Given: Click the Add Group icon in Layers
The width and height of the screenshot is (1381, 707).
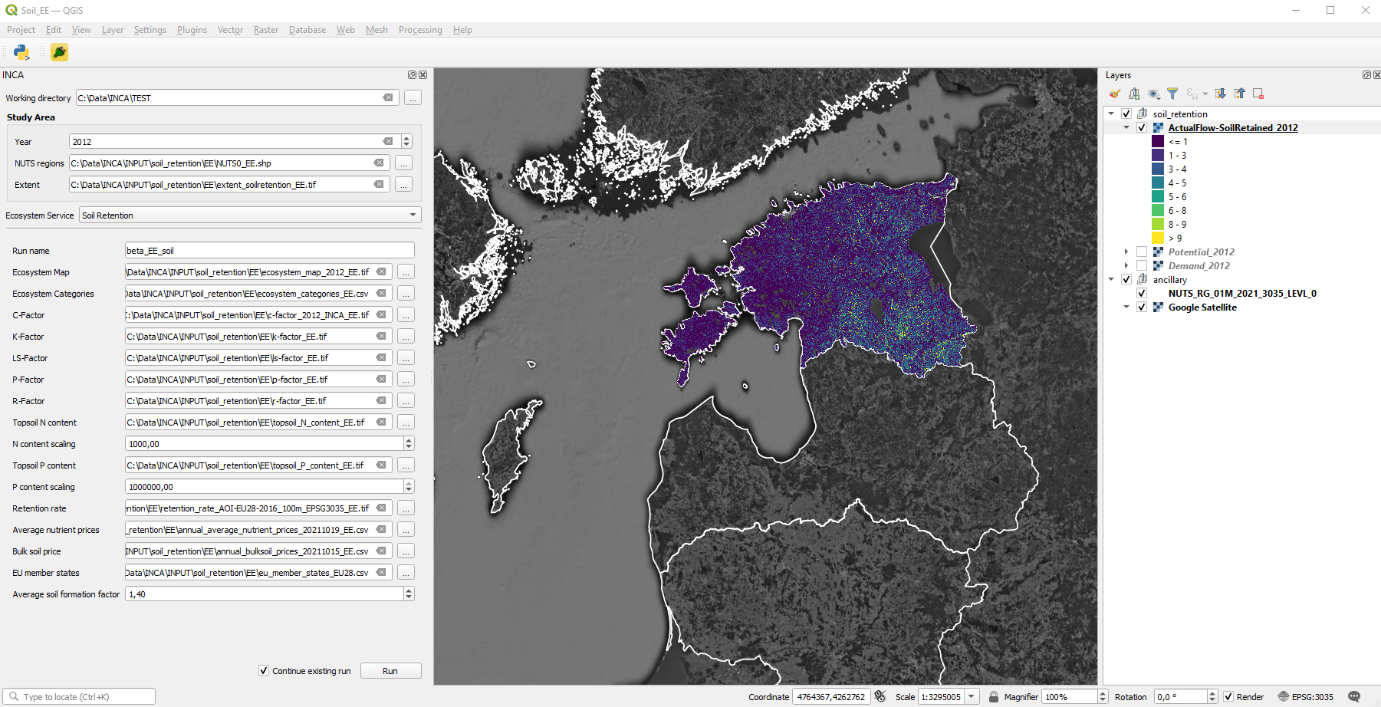Looking at the screenshot, I should (1134, 93).
